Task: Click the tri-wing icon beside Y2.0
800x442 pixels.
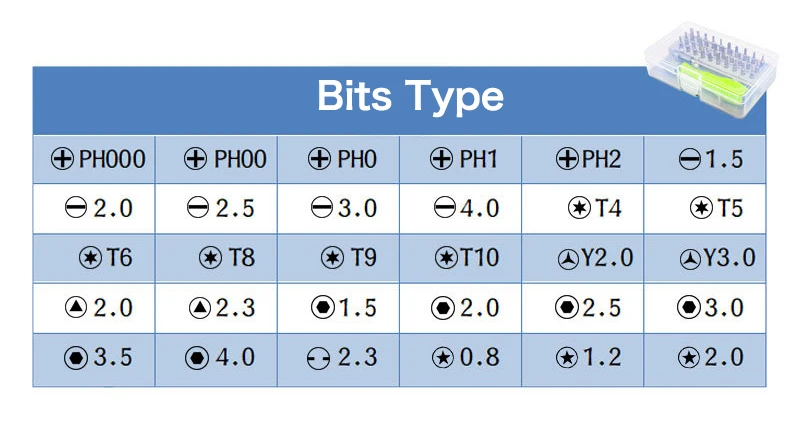Action: click(x=568, y=260)
